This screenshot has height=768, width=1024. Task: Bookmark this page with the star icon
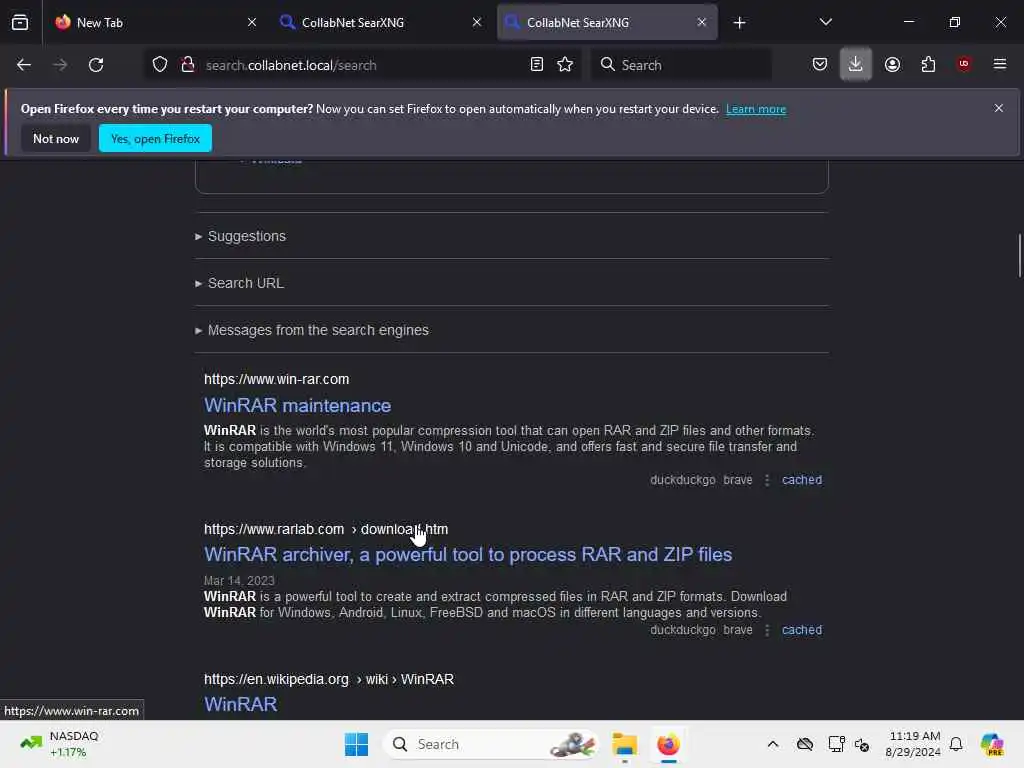coord(565,65)
